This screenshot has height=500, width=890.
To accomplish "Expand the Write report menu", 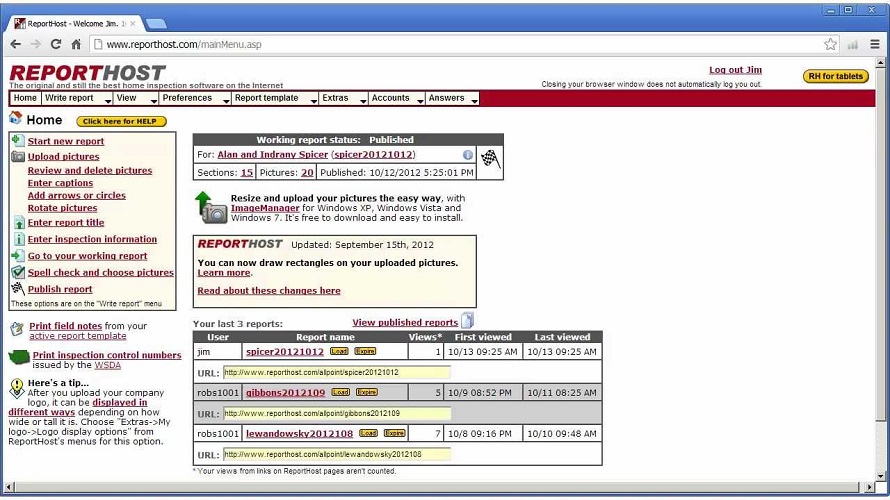I will coord(77,98).
